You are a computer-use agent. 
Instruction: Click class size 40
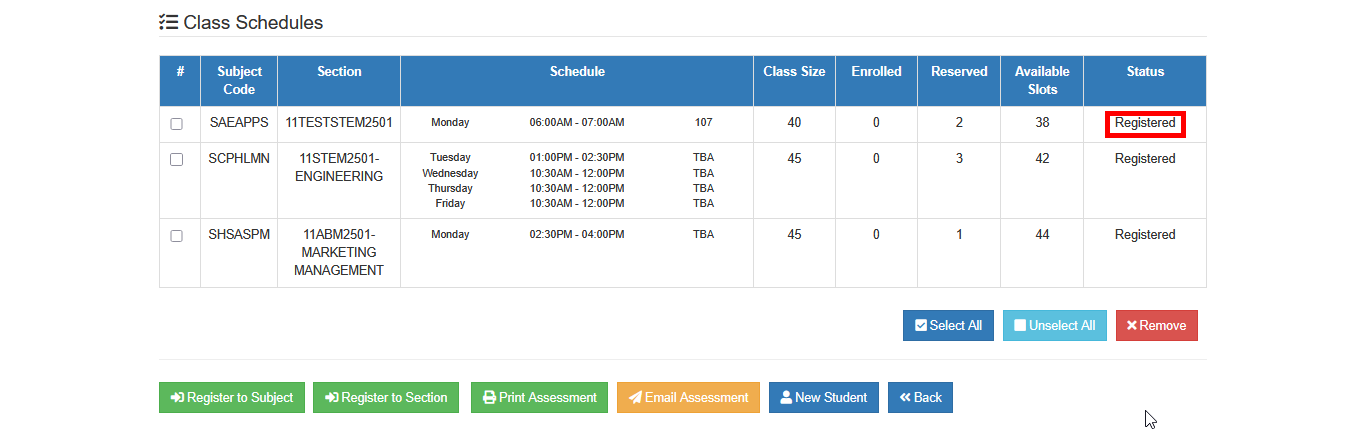point(794,123)
